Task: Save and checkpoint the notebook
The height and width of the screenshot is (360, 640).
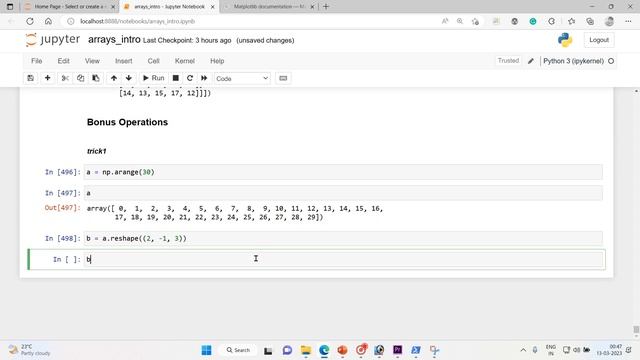Action: click(31, 78)
